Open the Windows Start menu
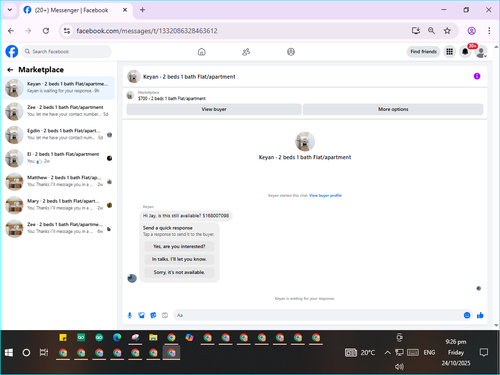 coord(9,353)
